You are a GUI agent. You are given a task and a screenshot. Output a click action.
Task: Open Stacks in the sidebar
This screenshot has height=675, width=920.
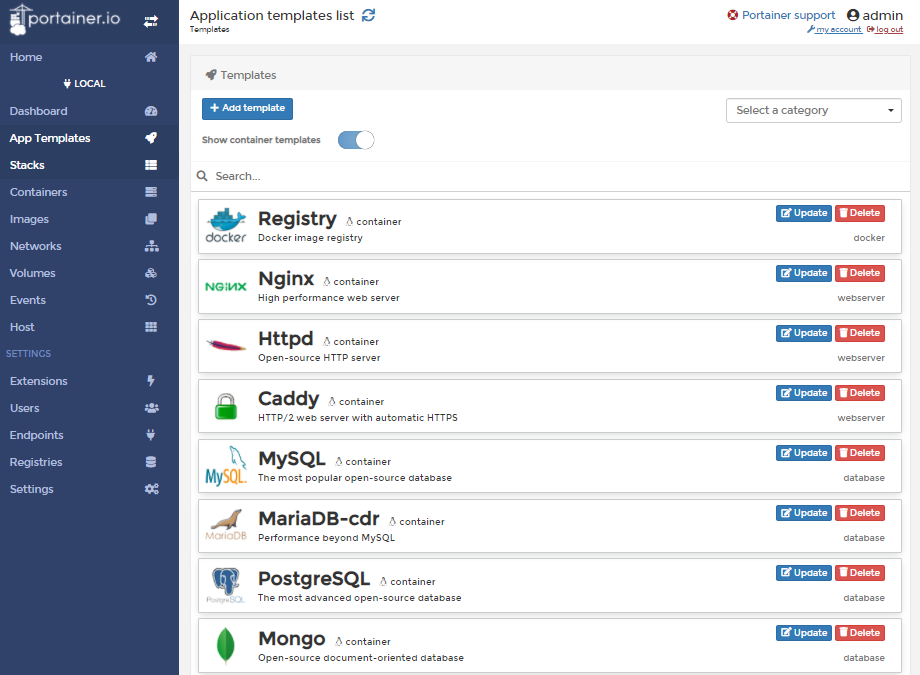click(89, 165)
